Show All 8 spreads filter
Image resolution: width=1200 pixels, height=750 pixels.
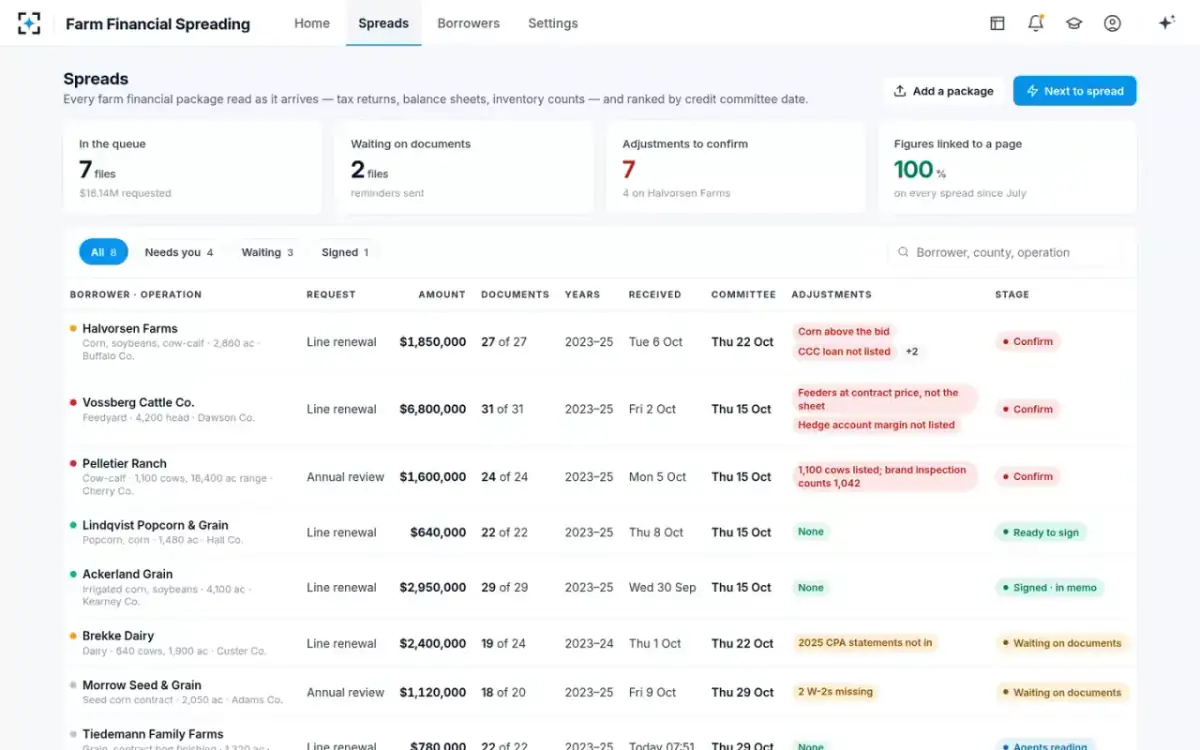point(103,252)
